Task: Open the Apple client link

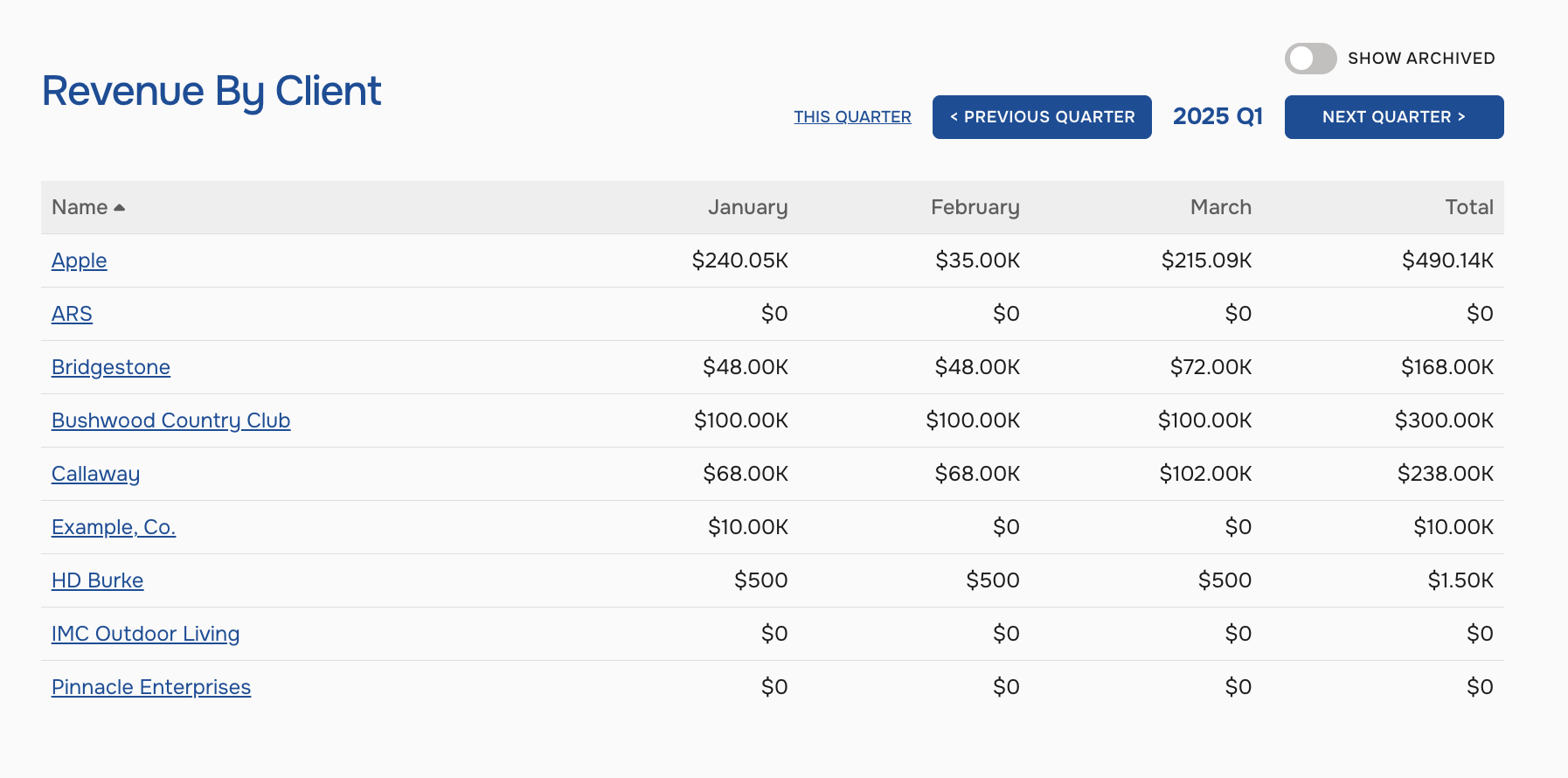Action: (x=80, y=260)
